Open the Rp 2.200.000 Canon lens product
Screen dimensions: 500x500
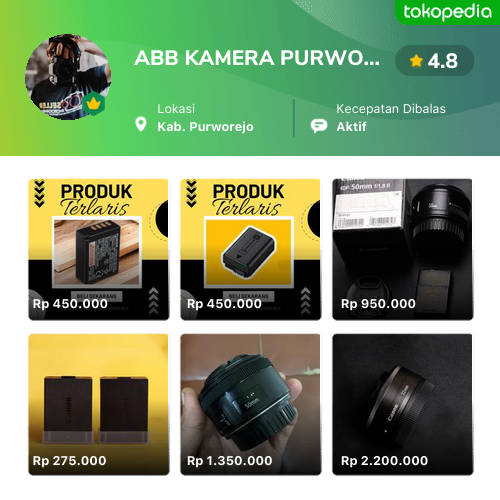pos(403,404)
